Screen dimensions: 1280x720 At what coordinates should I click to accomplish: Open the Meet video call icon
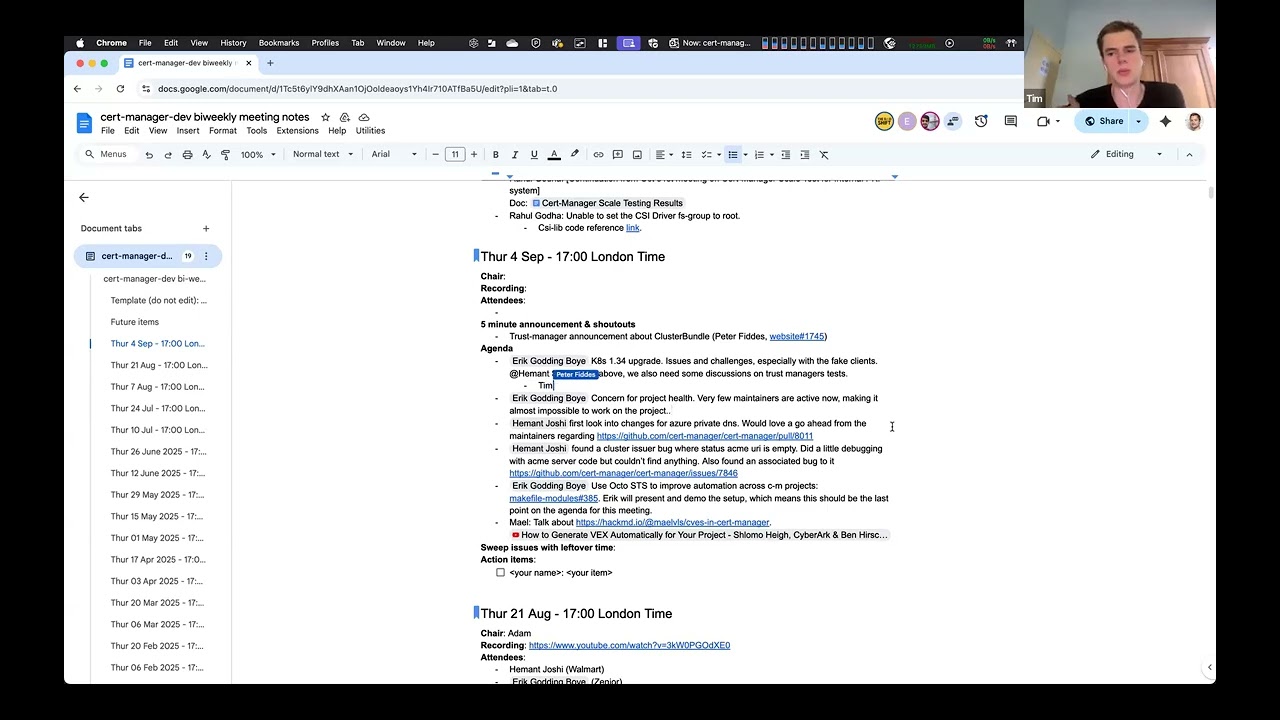(1043, 121)
